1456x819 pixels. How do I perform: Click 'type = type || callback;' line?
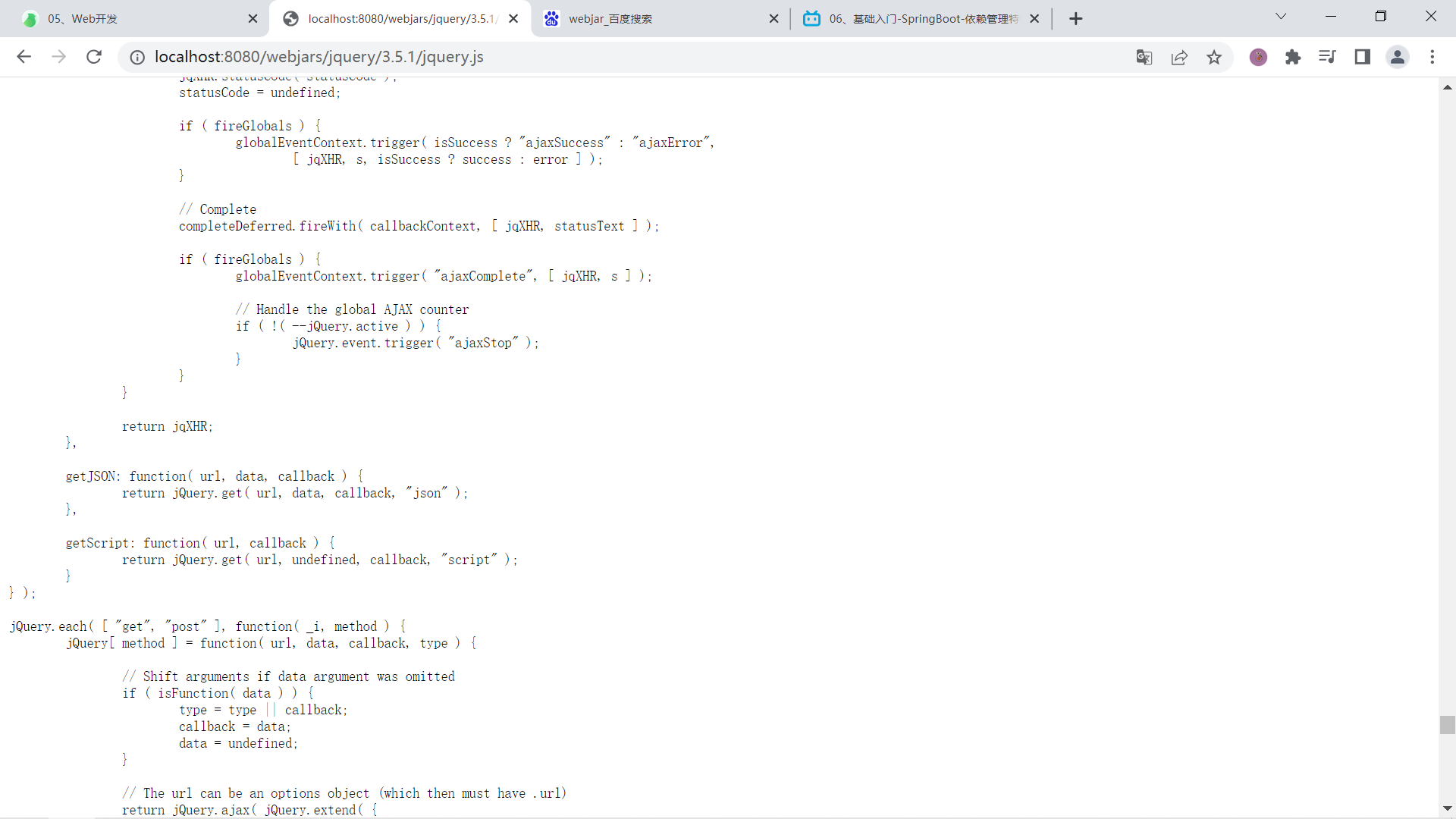263,710
